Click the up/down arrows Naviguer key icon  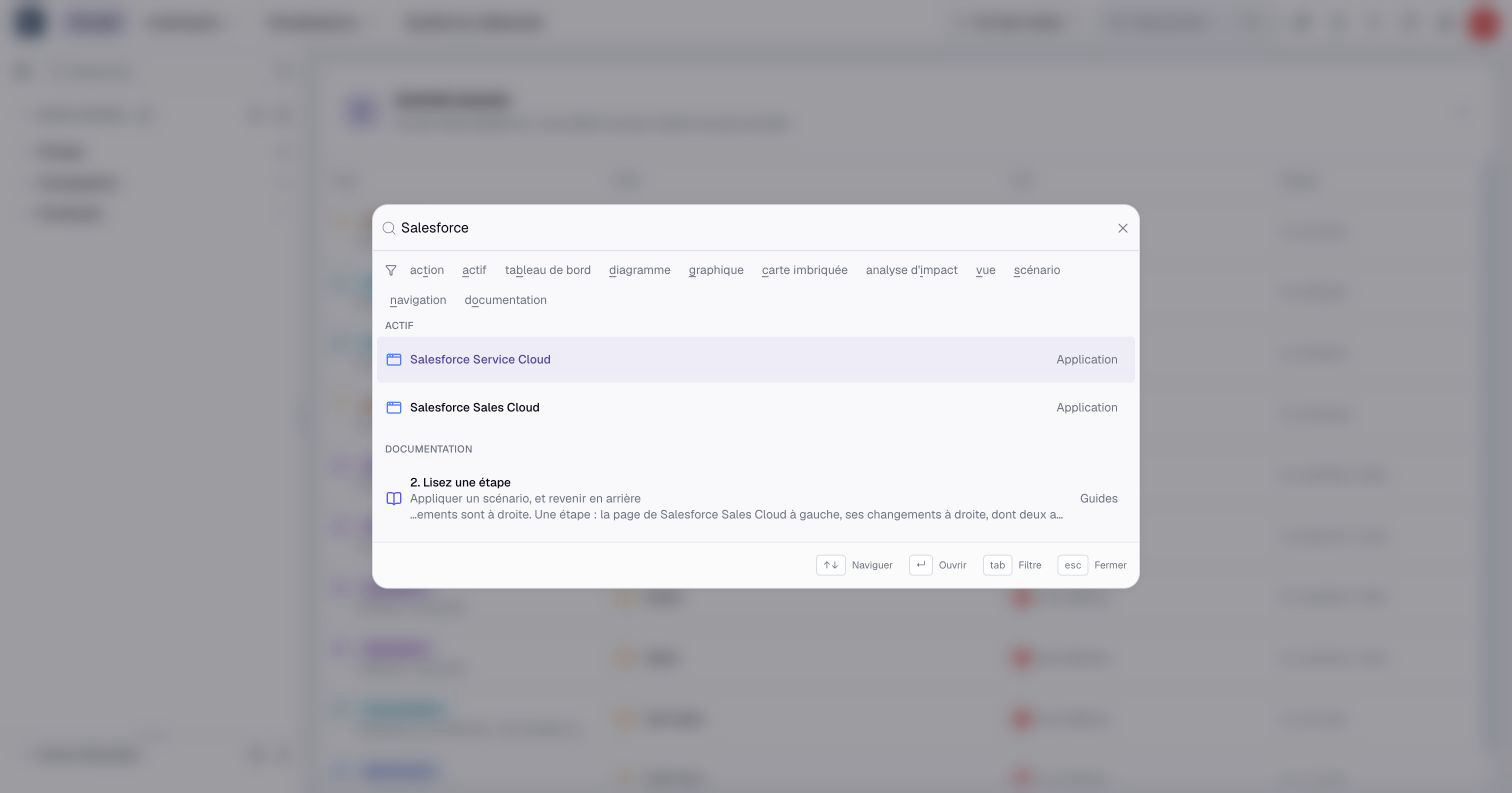click(830, 565)
